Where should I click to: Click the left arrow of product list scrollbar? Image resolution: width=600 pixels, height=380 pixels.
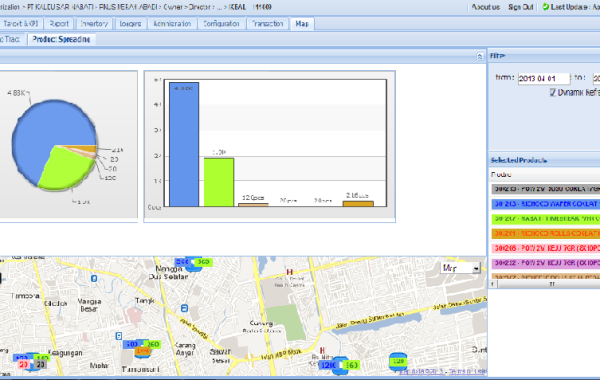tap(492, 284)
